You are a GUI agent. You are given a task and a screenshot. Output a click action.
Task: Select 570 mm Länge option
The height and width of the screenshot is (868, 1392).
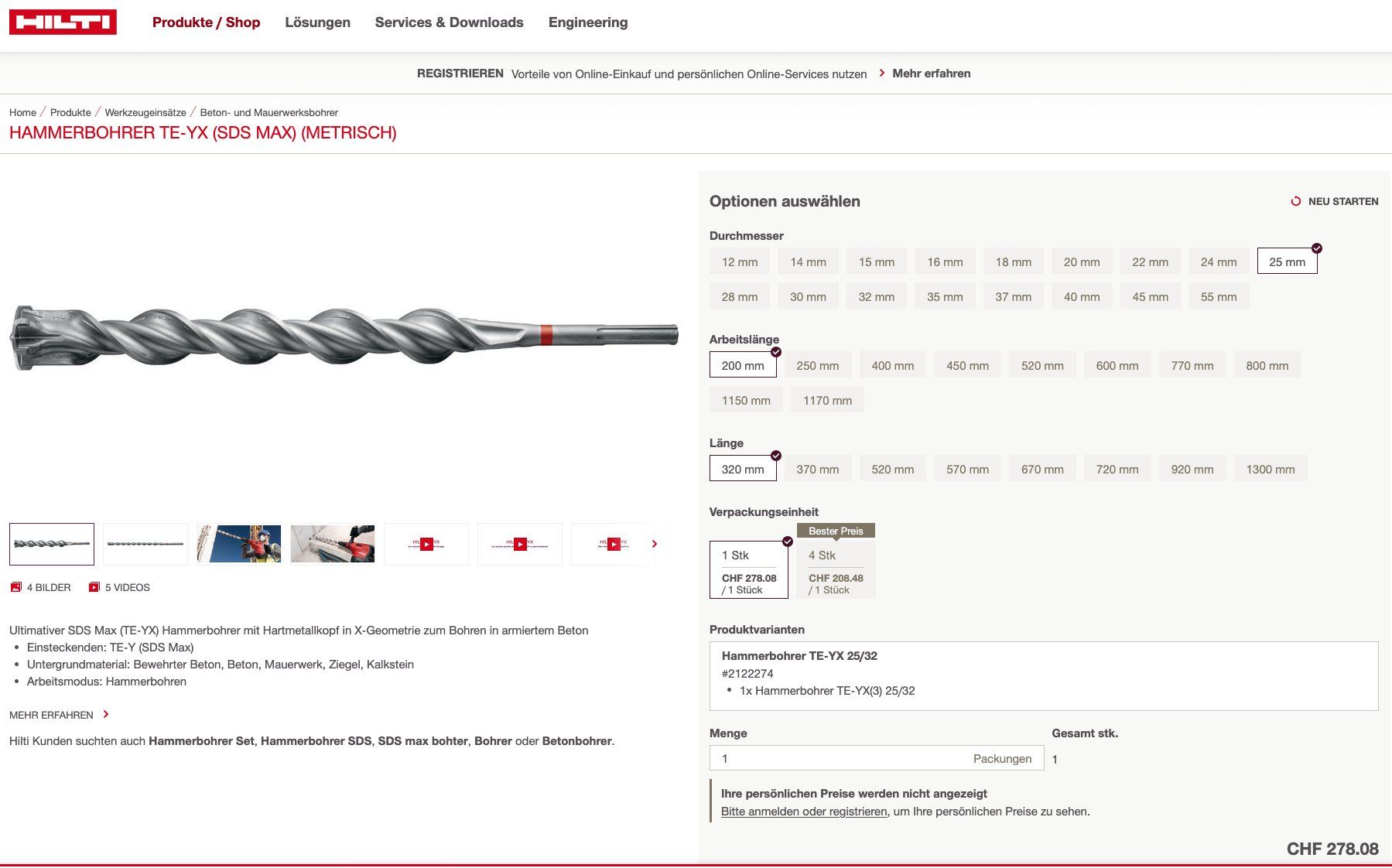(967, 470)
